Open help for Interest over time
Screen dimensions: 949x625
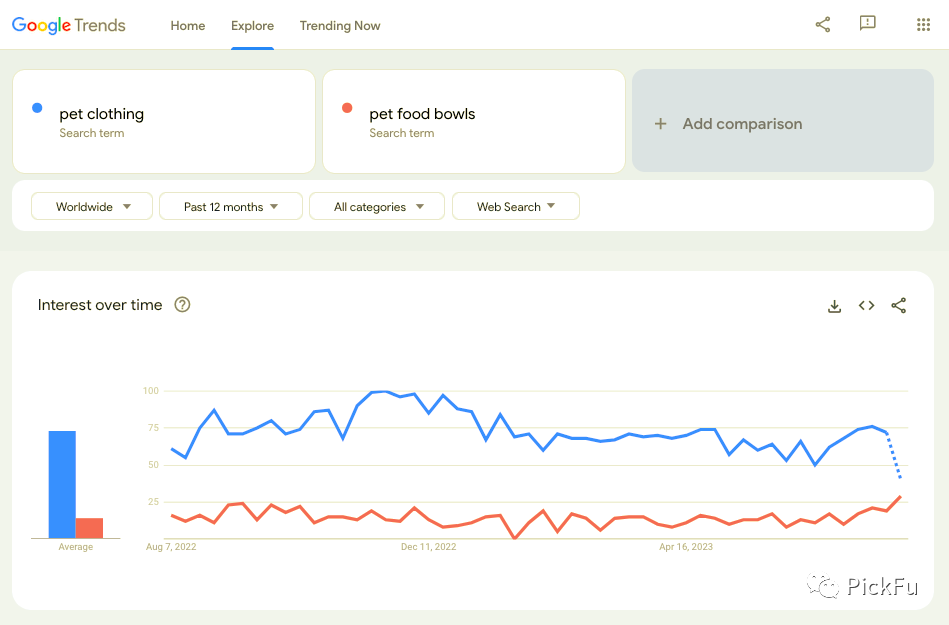[x=182, y=305]
